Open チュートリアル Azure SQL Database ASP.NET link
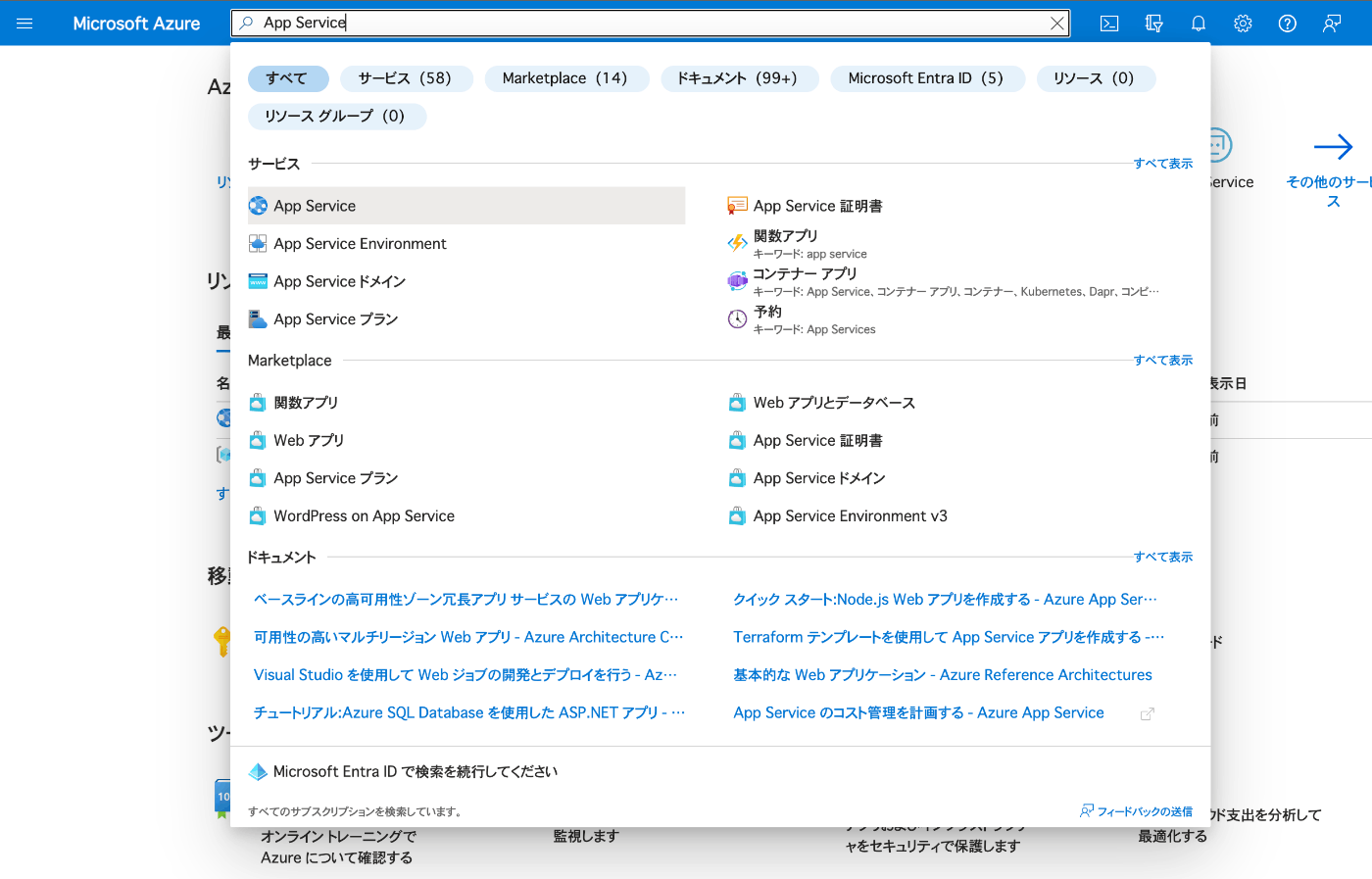1372x879 pixels. click(x=469, y=712)
